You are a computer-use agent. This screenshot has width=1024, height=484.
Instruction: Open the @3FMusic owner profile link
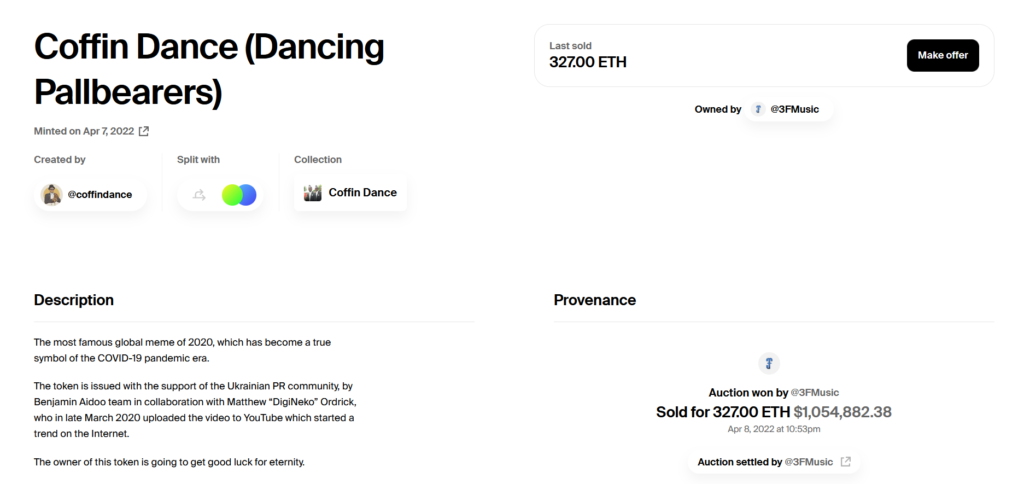(794, 109)
